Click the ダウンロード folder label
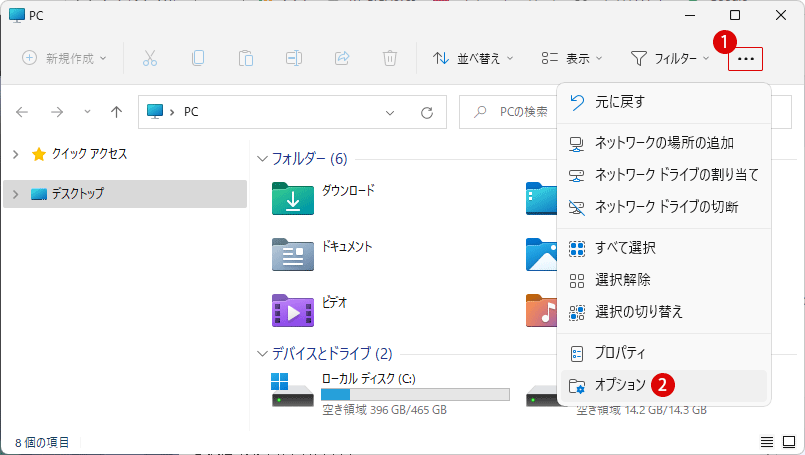Image resolution: width=805 pixels, height=455 pixels. (348, 190)
